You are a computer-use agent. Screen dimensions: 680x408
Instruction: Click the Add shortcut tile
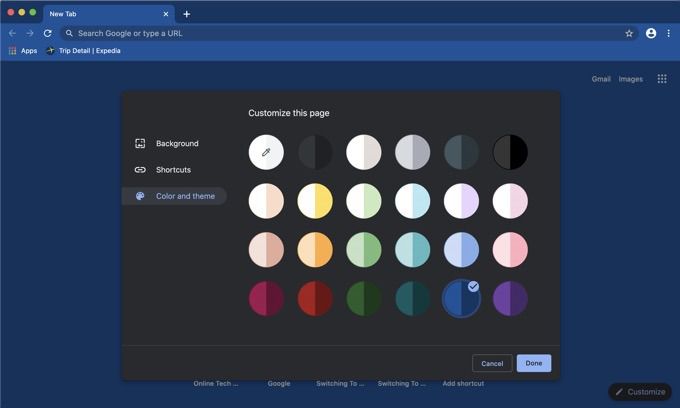(x=463, y=384)
